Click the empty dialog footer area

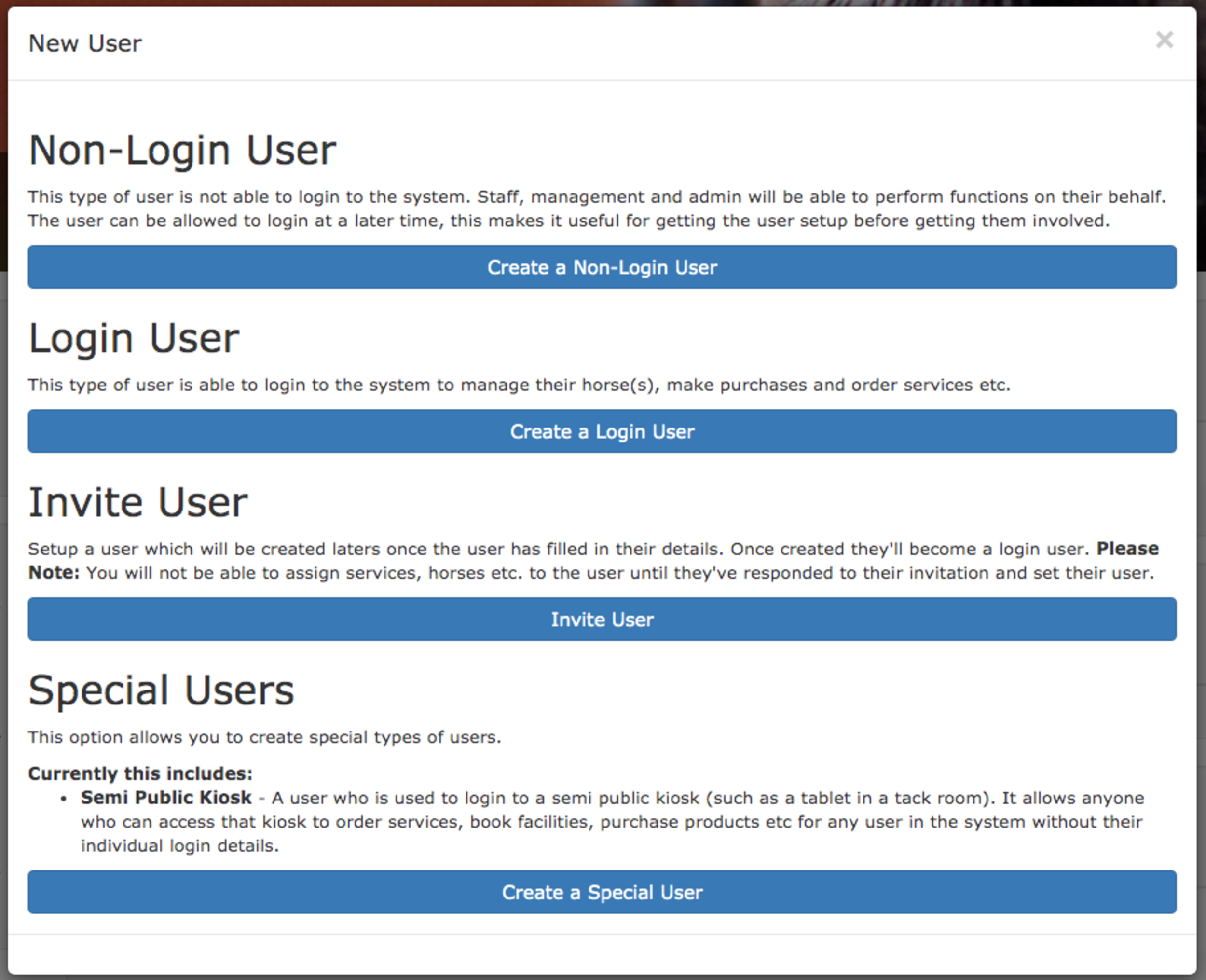(x=602, y=953)
